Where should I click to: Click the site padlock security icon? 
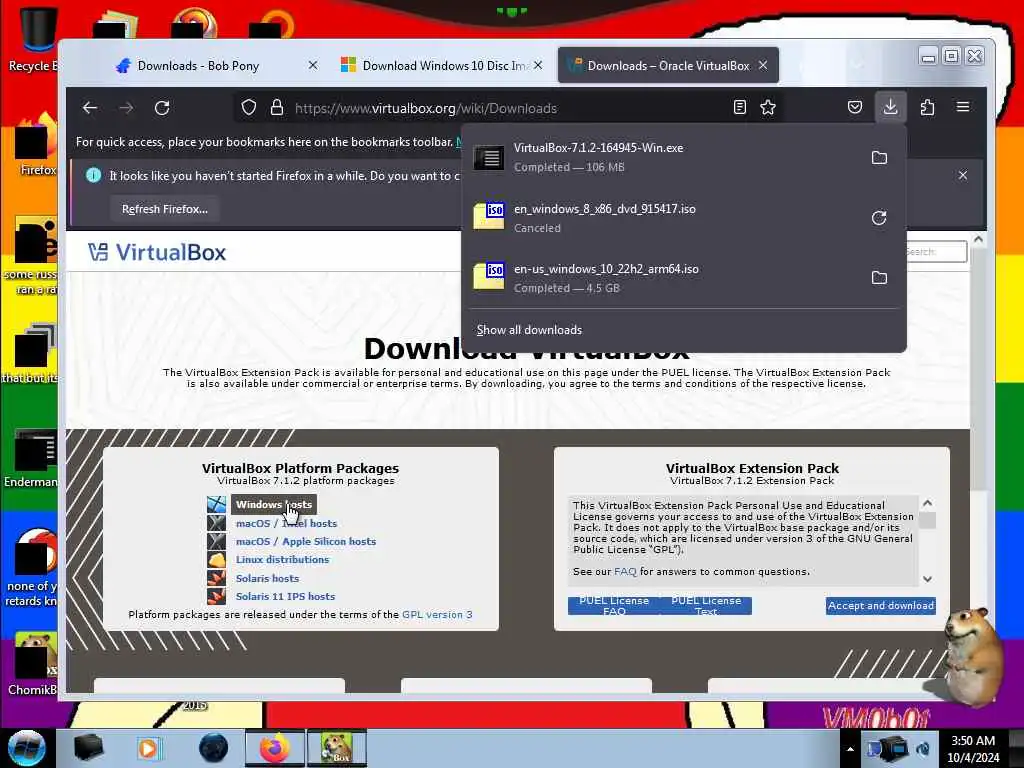pos(277,108)
